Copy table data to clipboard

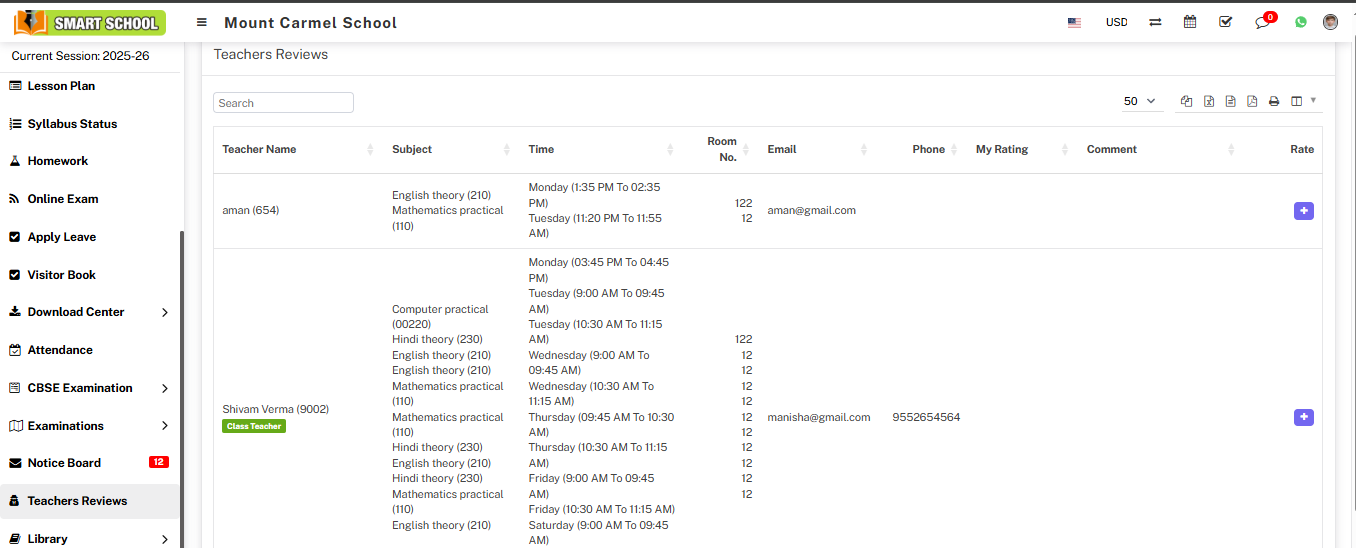1187,101
